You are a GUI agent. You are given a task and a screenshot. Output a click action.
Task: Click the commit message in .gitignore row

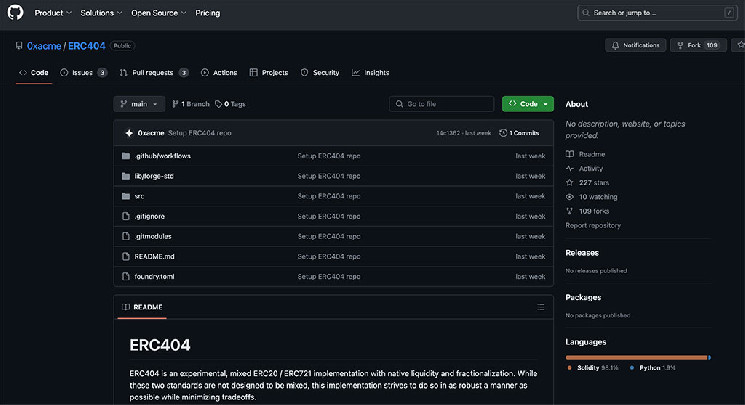(x=329, y=216)
